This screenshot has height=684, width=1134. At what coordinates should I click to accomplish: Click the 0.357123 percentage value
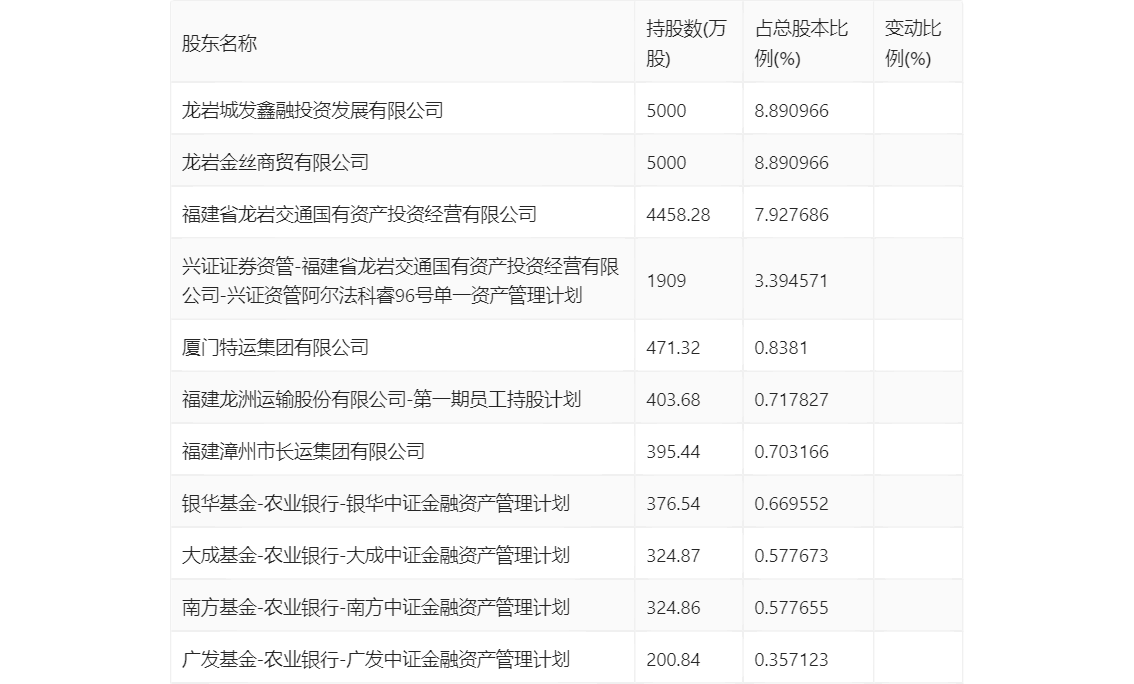[x=791, y=660]
